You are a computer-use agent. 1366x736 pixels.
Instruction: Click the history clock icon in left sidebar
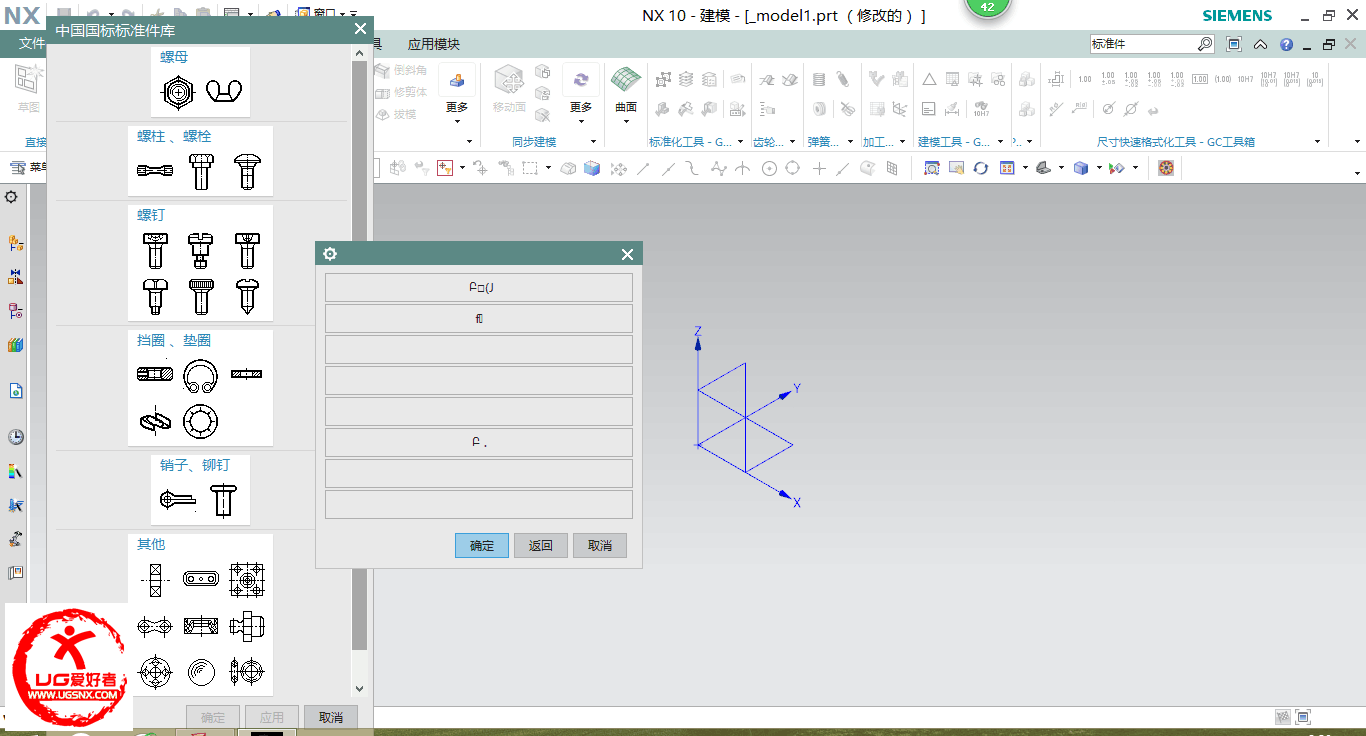tap(16, 437)
